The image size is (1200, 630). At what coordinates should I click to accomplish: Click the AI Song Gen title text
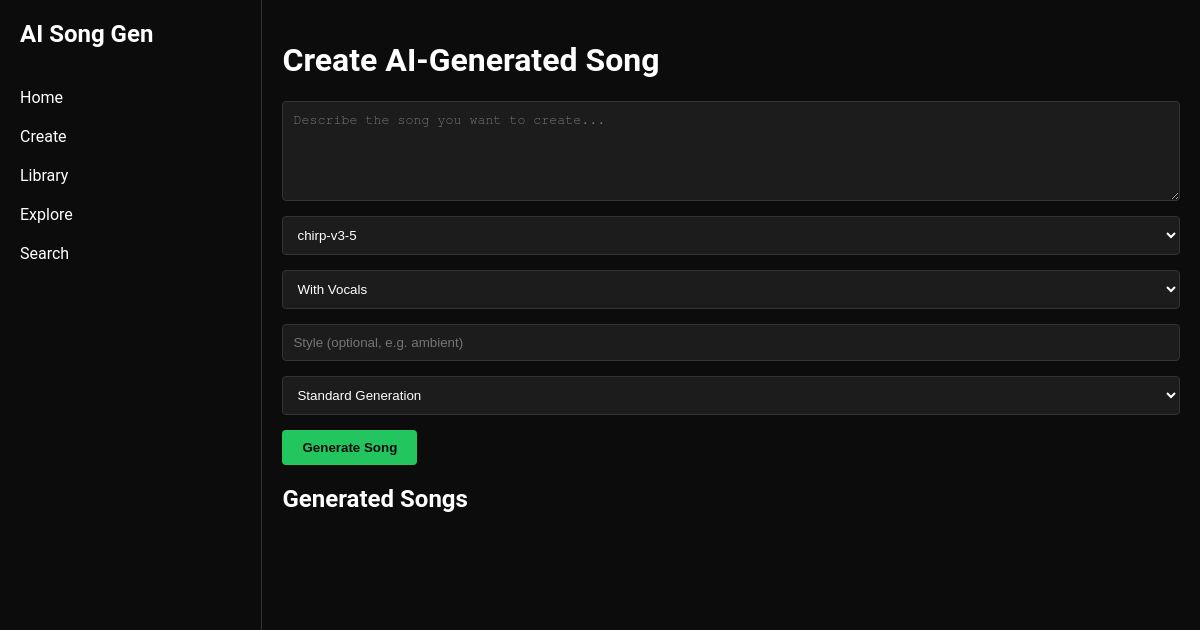pos(86,34)
